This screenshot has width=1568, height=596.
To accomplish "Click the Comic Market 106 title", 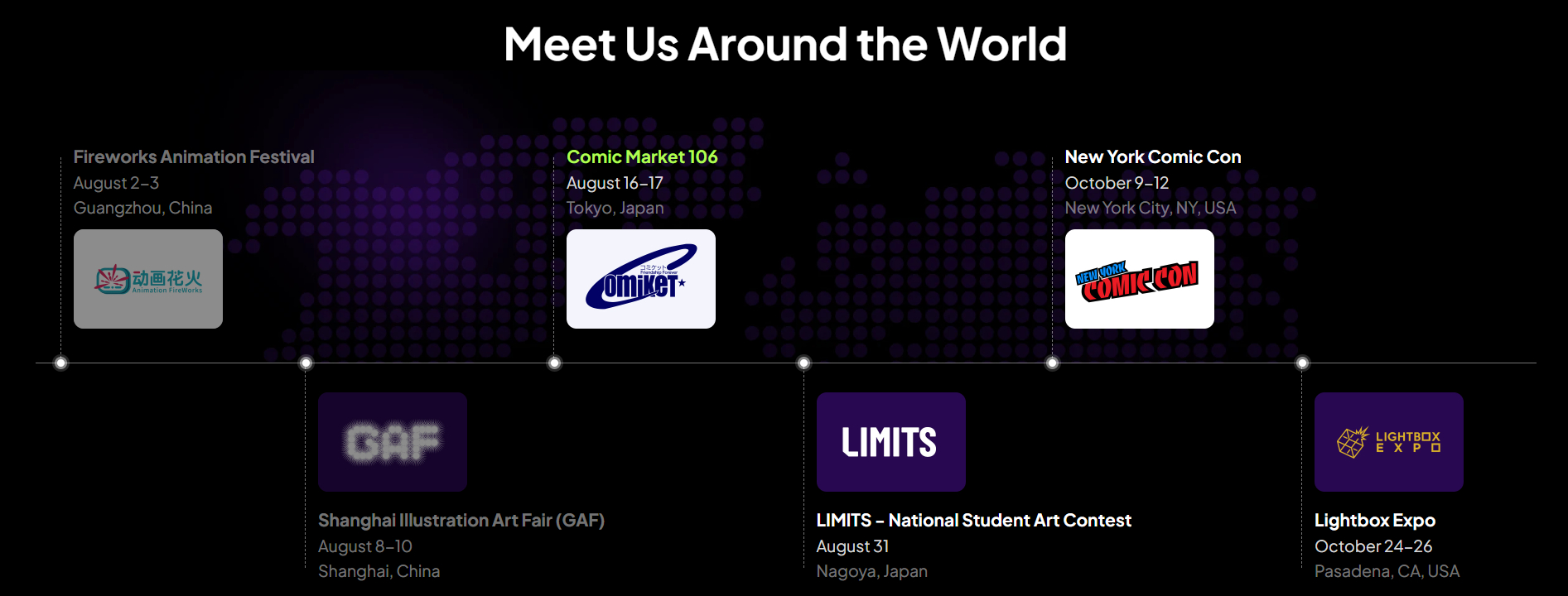I will (642, 157).
